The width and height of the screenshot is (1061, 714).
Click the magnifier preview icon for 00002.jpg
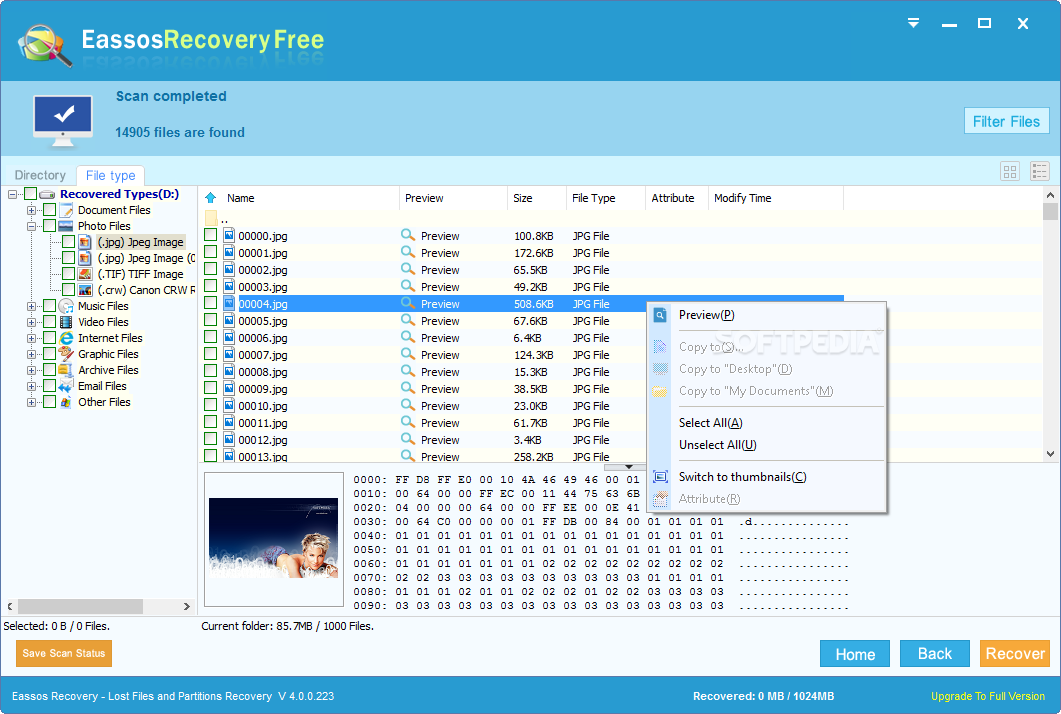tap(407, 269)
